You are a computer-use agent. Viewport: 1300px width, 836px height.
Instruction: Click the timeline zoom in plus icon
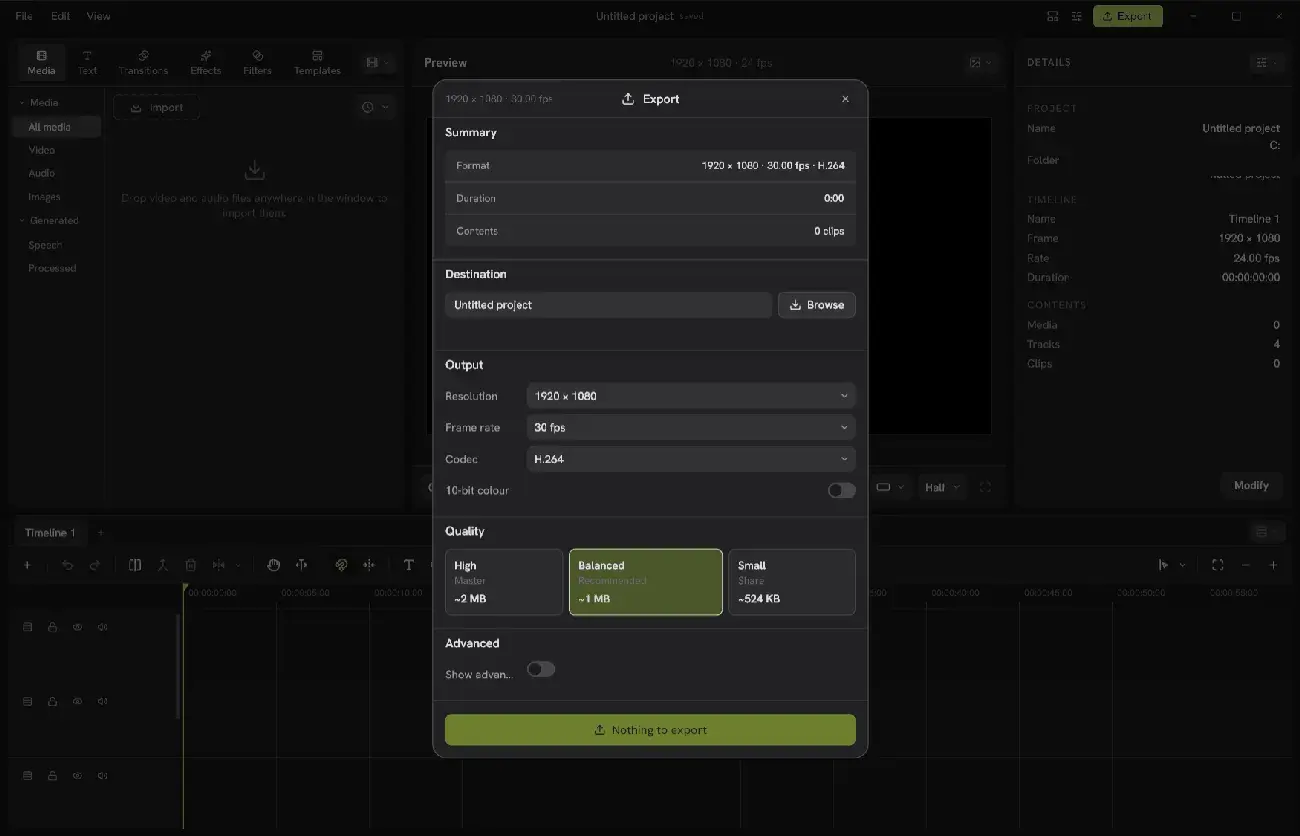[x=1273, y=565]
